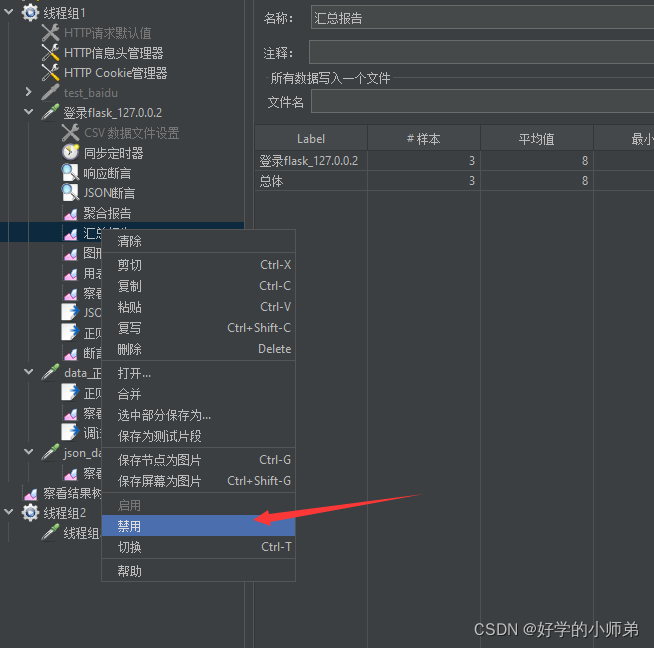Click the HTTP信息头管理器 config icon
Viewport: 654px width, 648px height.
coord(50,53)
